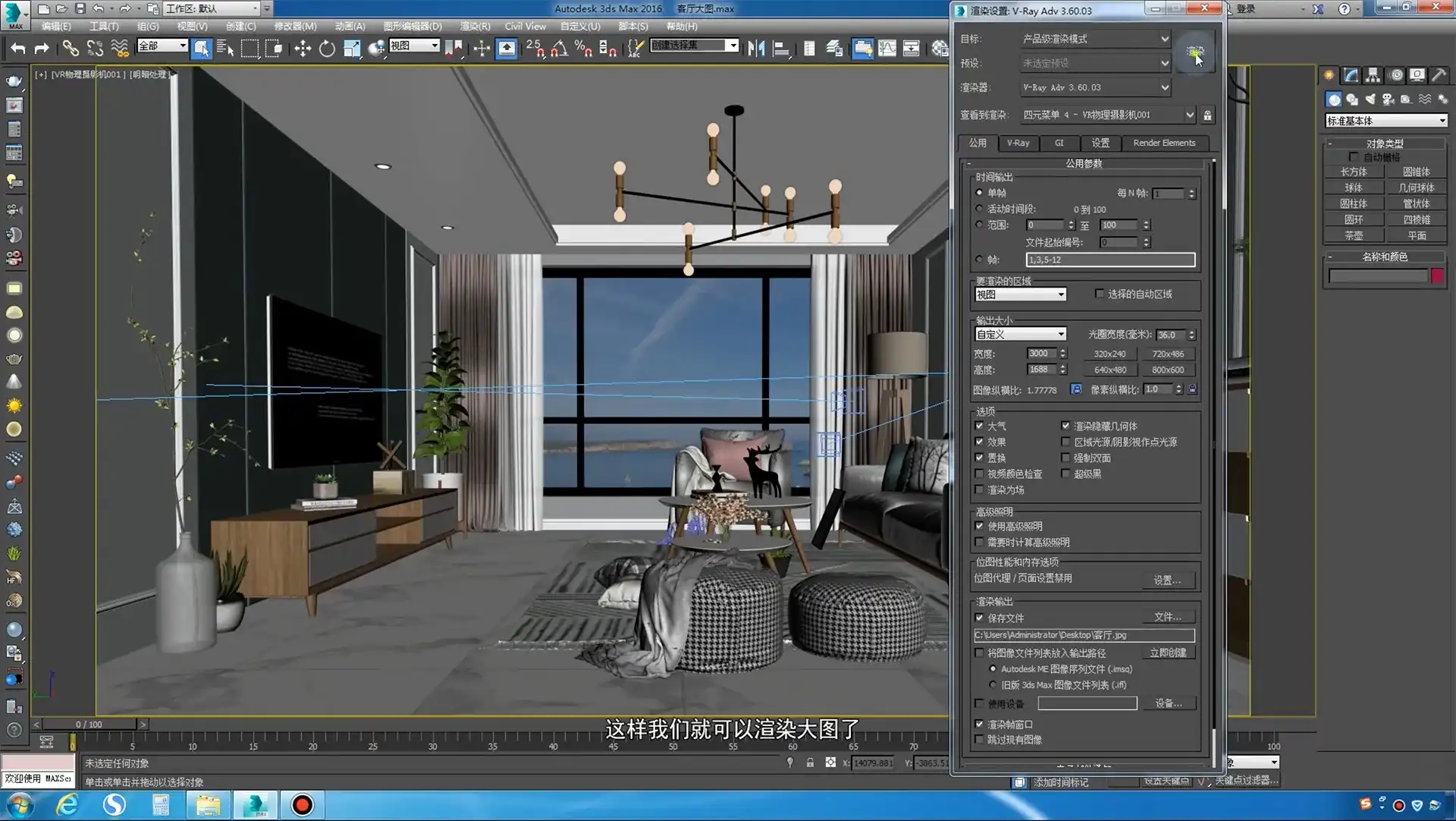
Task: Select the Select and Move tool
Action: coord(303,48)
